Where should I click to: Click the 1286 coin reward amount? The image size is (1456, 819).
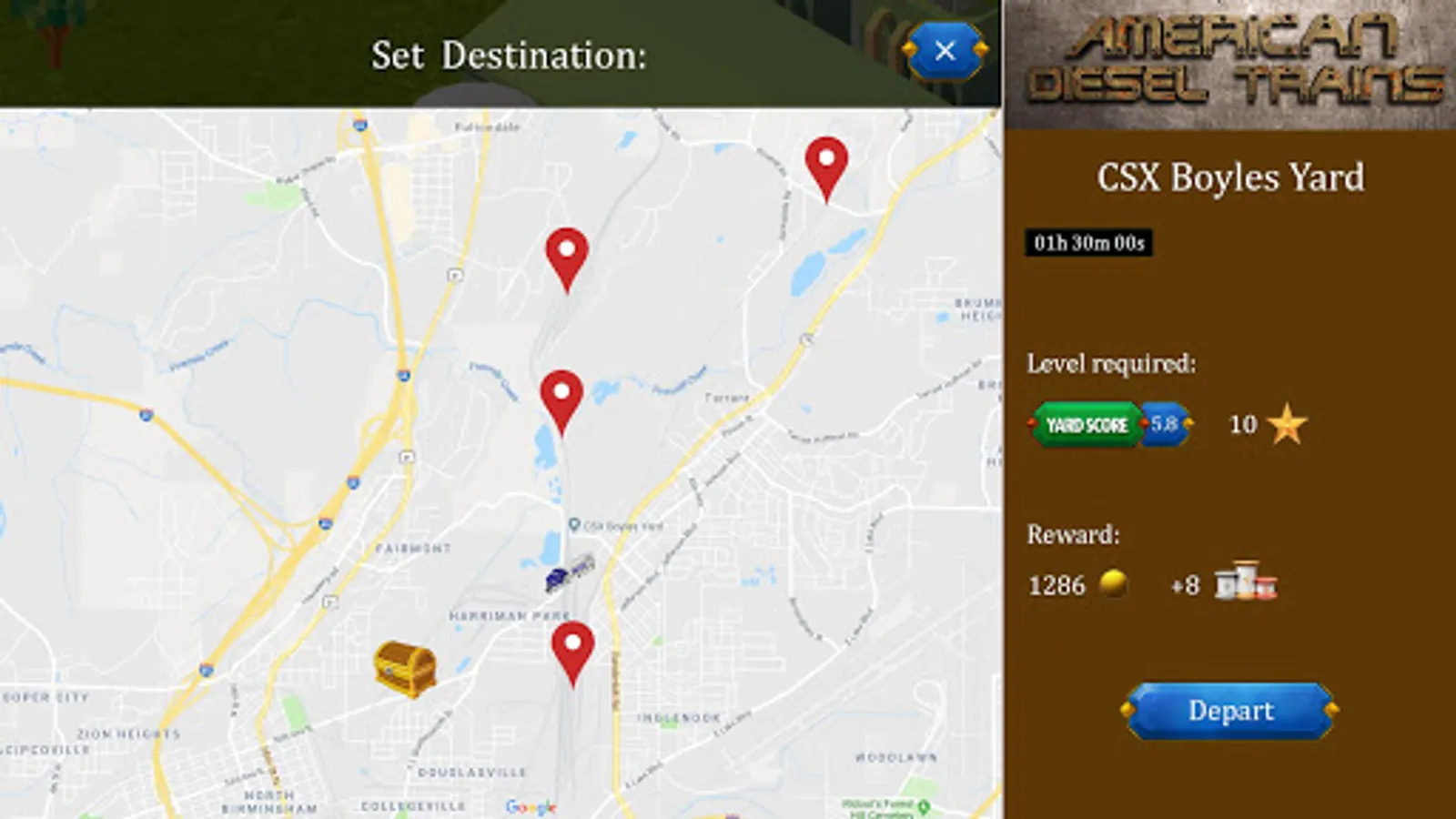1057,585
